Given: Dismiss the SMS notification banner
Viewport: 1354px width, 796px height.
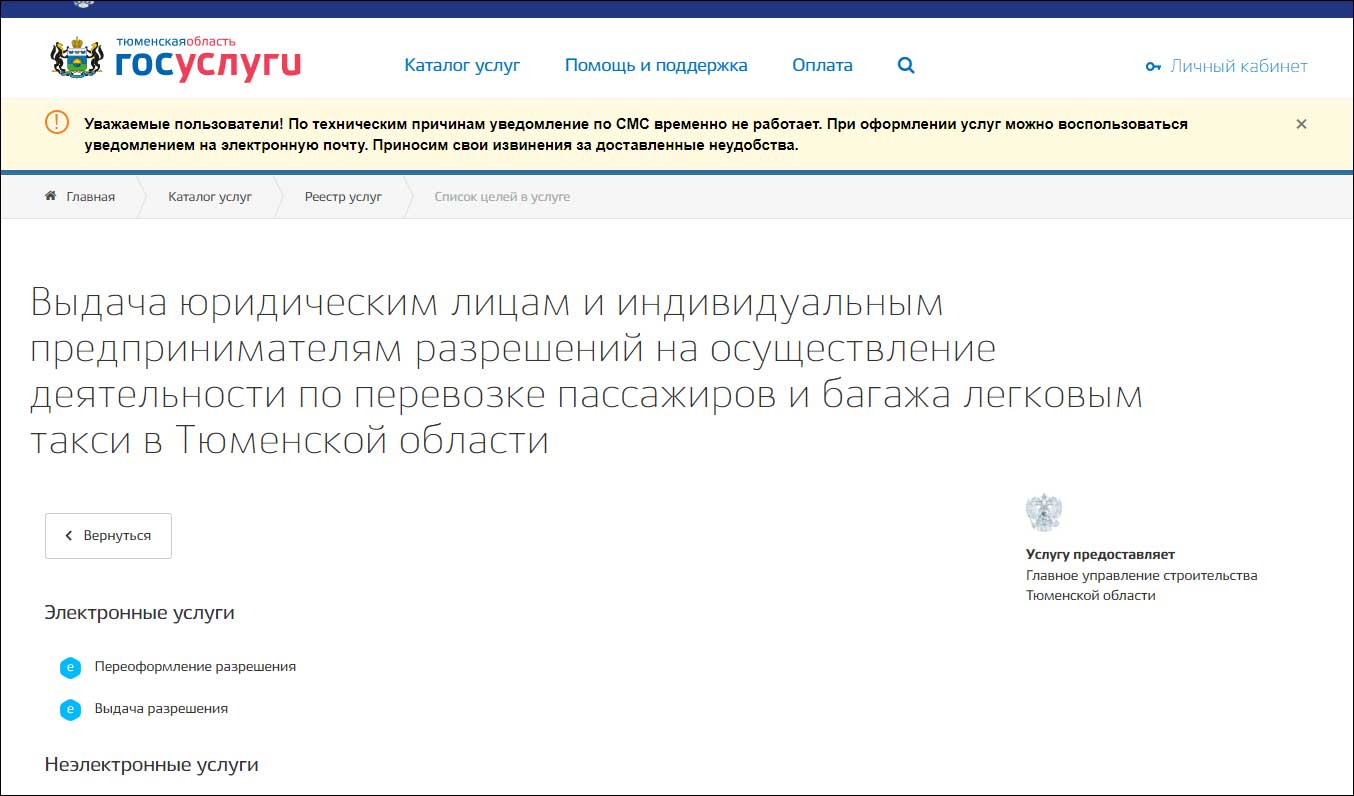Looking at the screenshot, I should point(1301,124).
